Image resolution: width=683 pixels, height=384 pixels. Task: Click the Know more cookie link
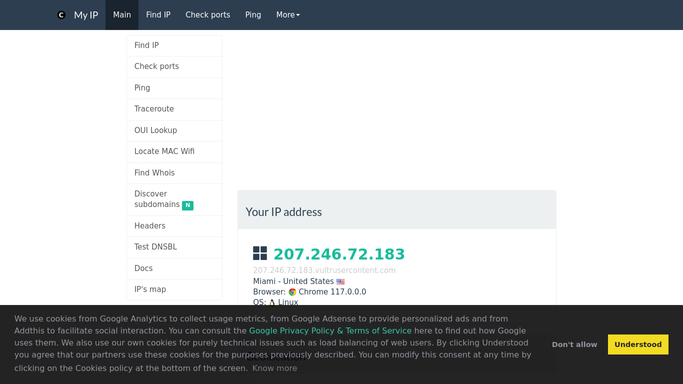(274, 368)
